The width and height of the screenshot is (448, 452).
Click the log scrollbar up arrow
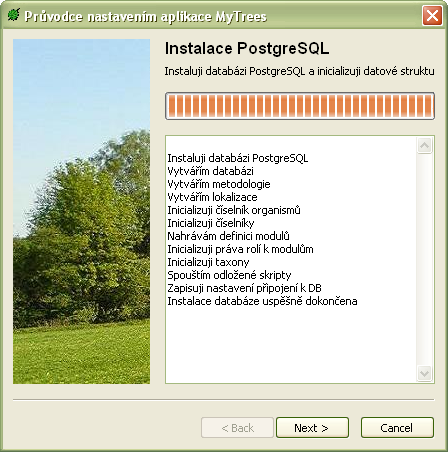[x=425, y=145]
